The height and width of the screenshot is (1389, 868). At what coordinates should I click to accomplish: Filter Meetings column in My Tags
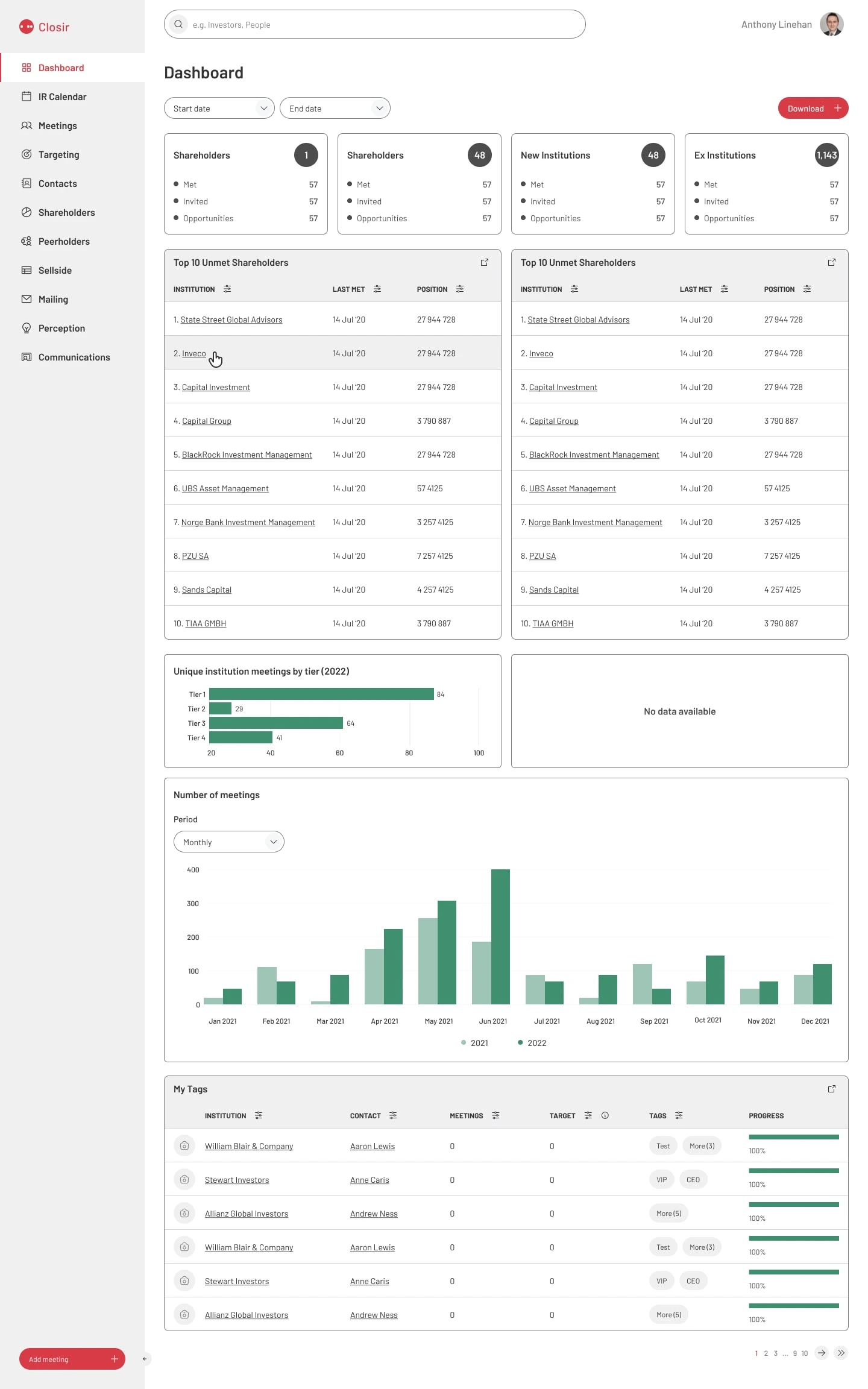pos(495,1115)
